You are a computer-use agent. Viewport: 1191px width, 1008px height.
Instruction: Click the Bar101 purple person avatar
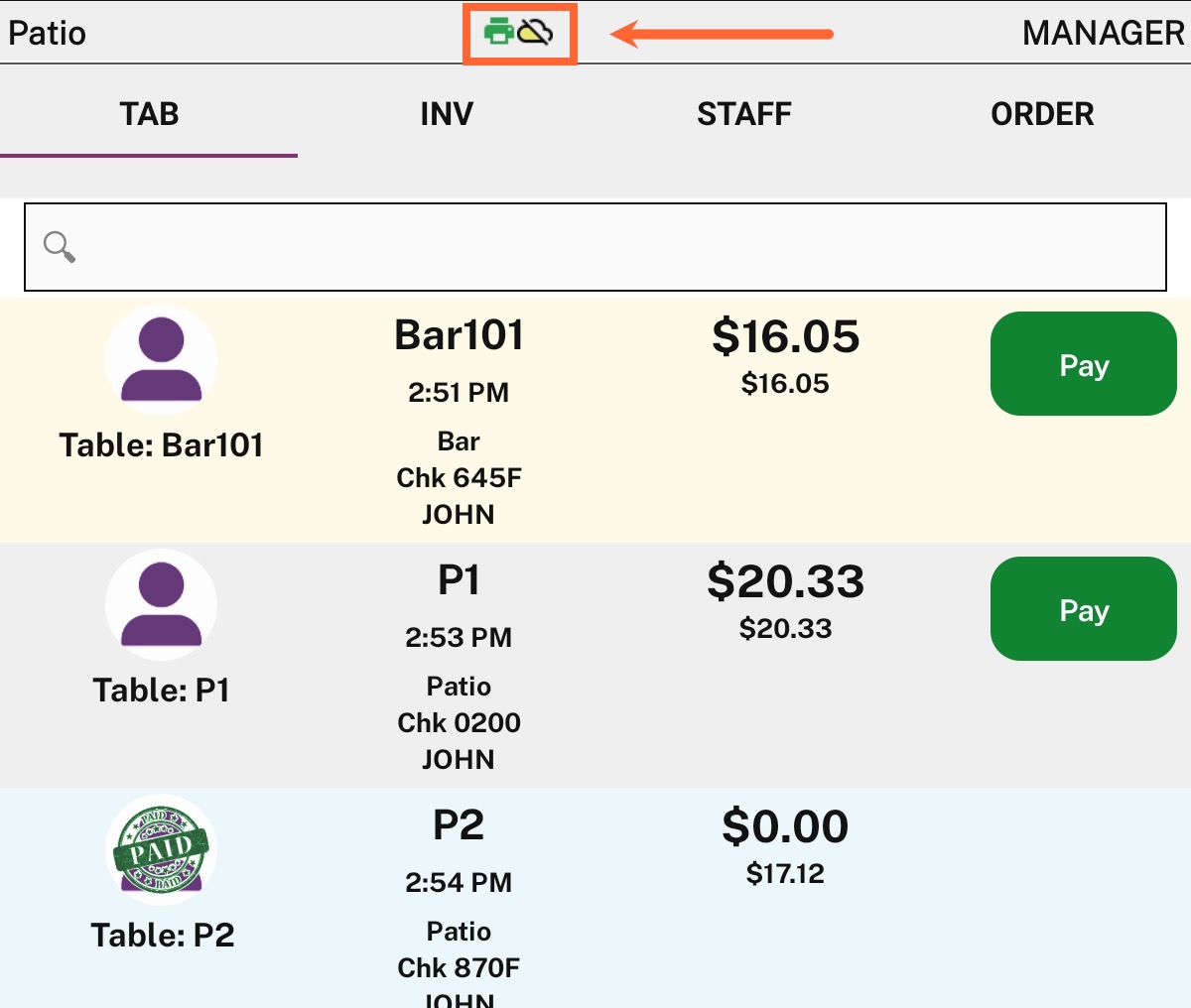[x=161, y=359]
